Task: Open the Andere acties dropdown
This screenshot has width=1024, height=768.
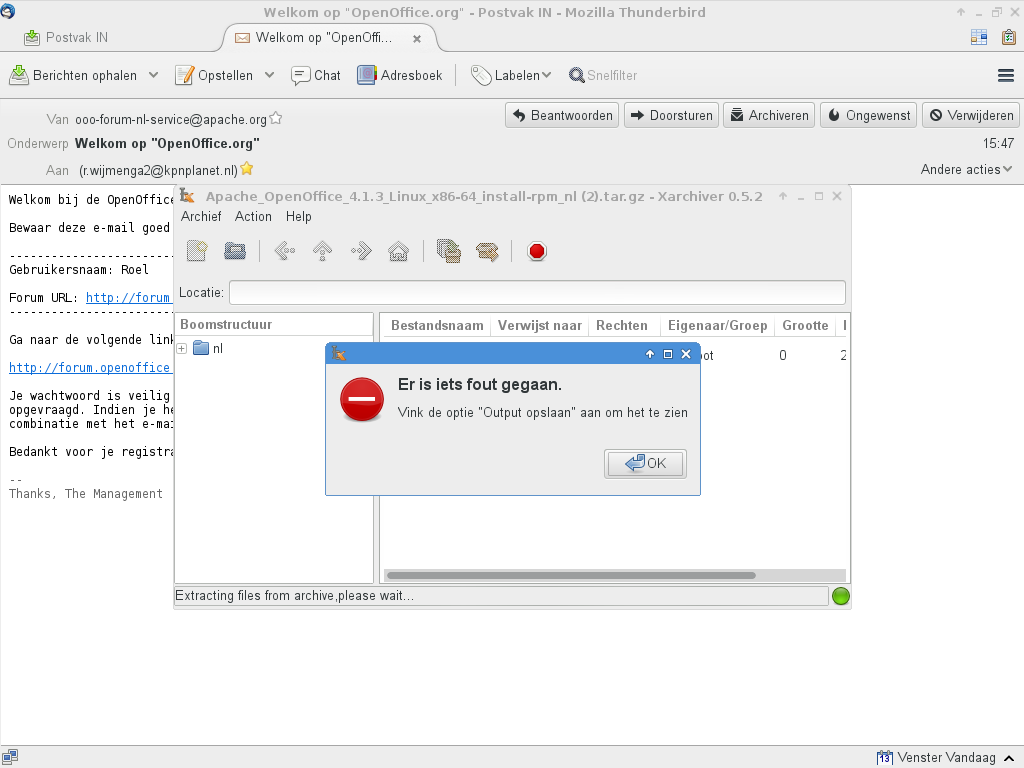Action: [966, 169]
